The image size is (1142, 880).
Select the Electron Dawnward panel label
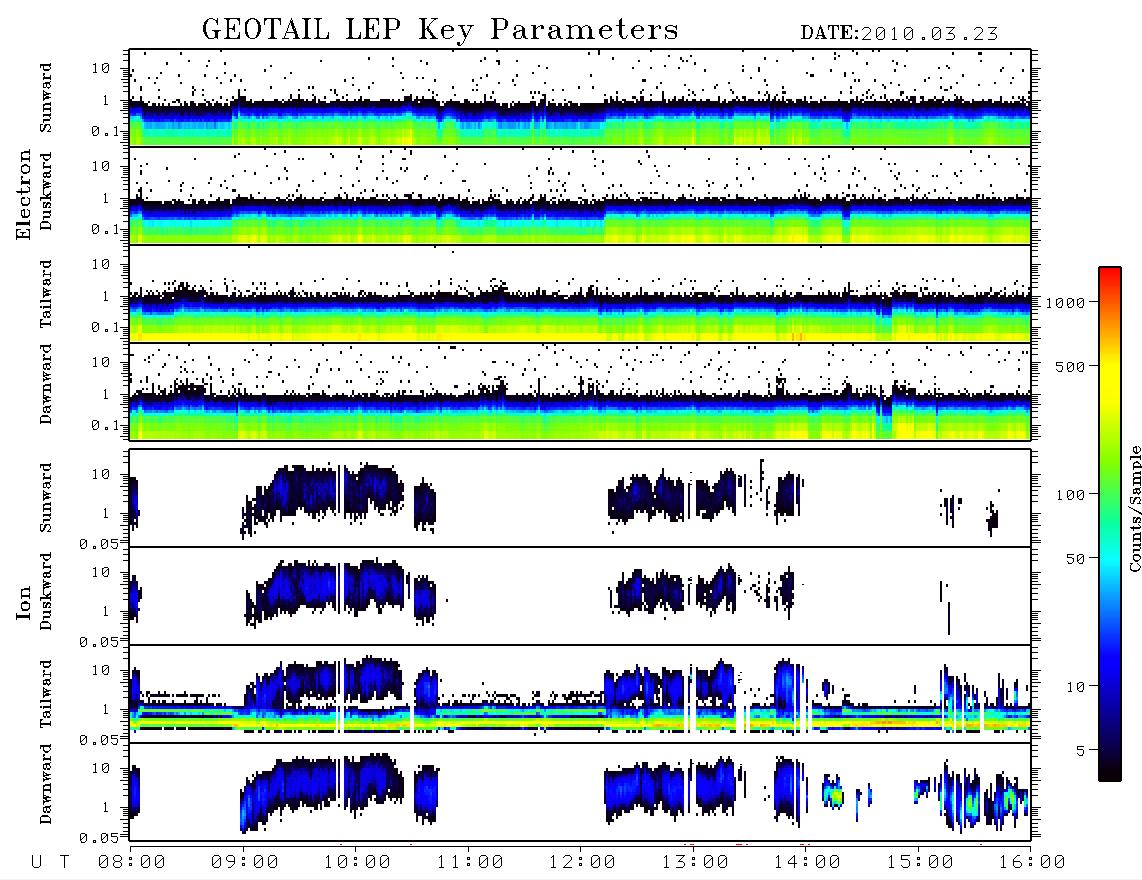45,384
